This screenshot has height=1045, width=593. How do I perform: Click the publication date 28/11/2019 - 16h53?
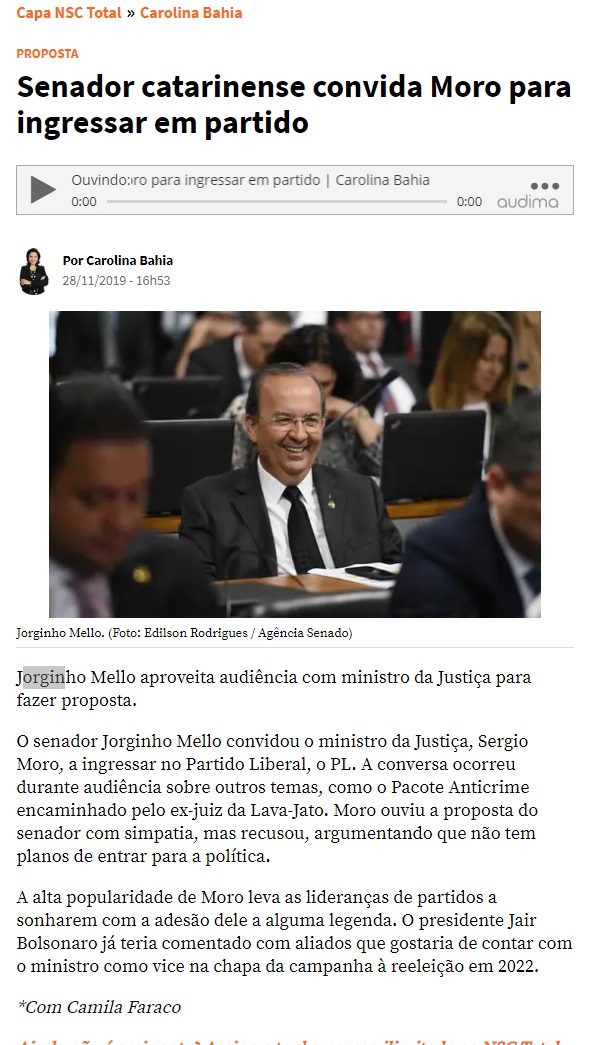[x=117, y=281]
